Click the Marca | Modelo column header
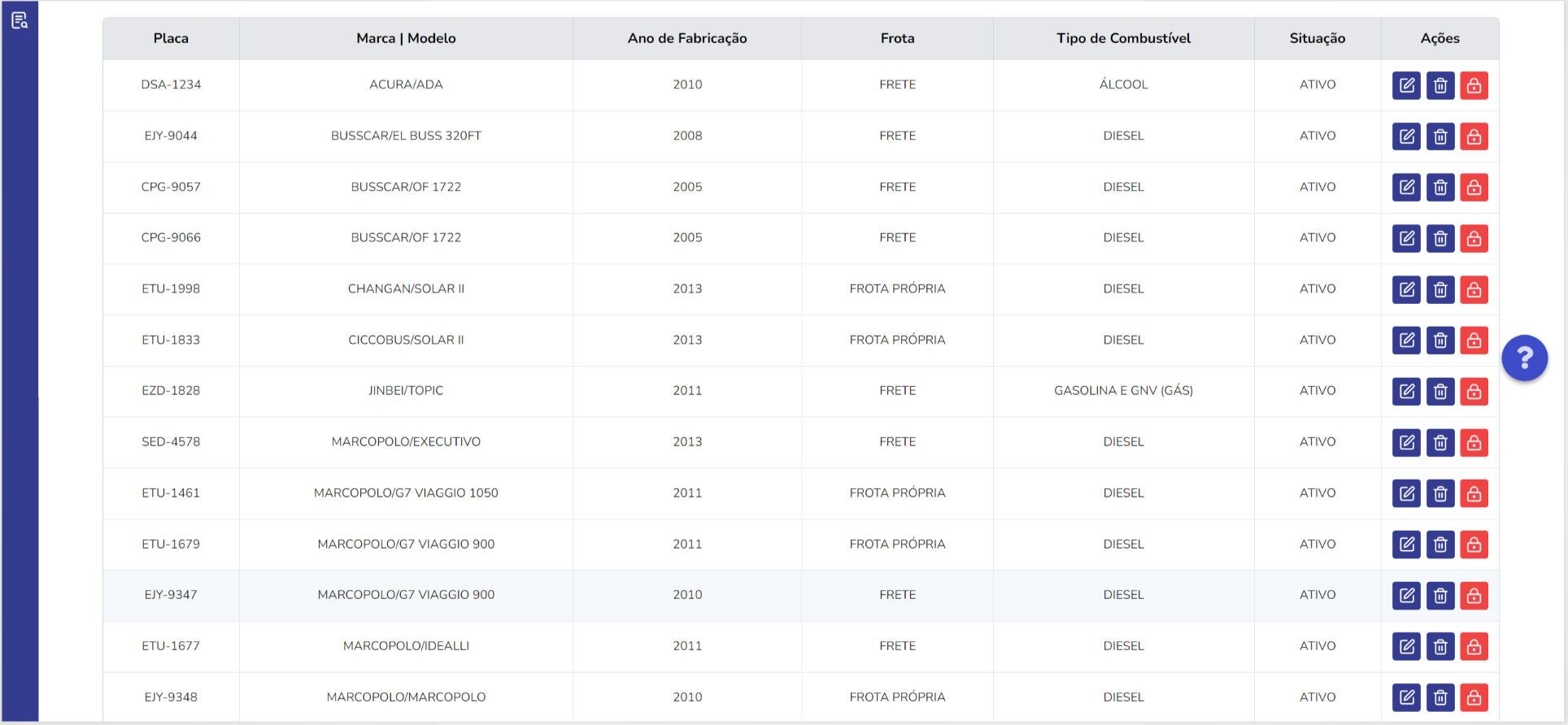 tap(406, 38)
